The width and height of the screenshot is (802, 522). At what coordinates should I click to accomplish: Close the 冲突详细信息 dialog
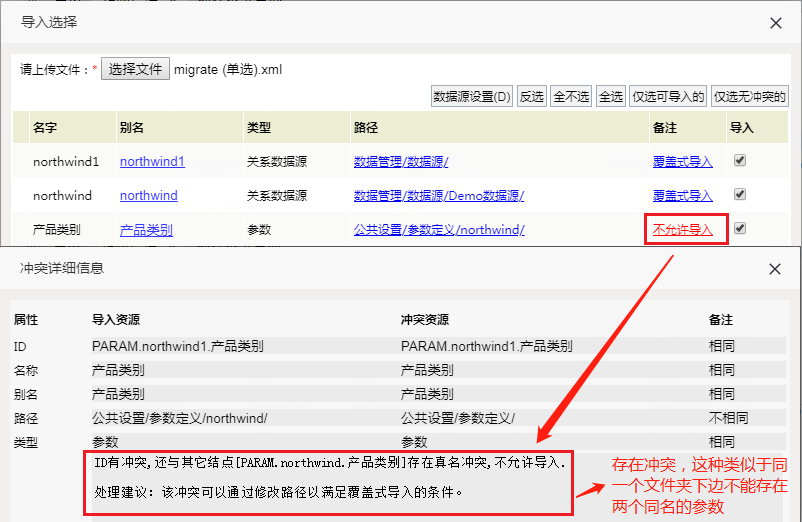click(774, 269)
